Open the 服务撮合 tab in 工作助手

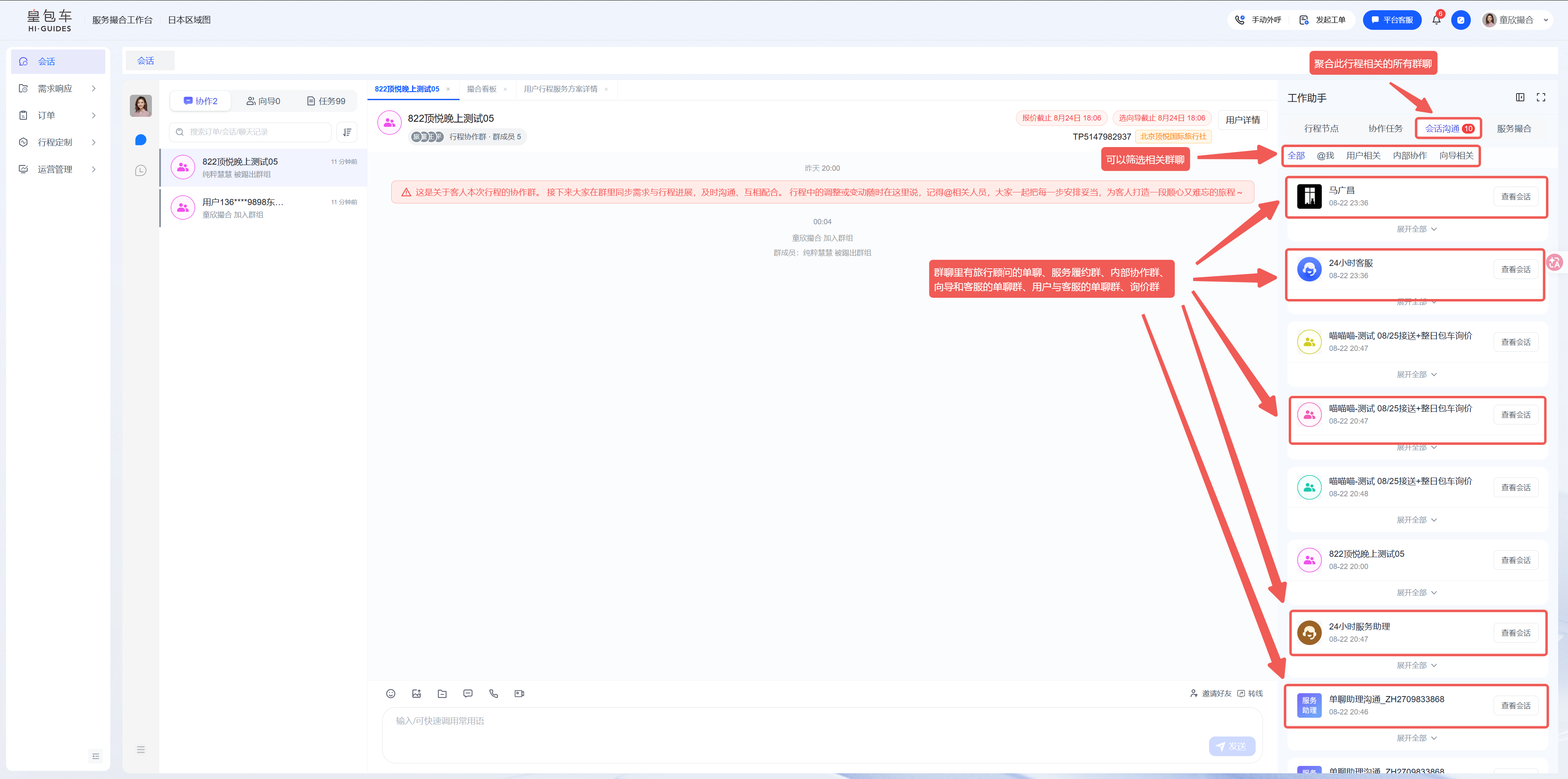[x=1514, y=129]
